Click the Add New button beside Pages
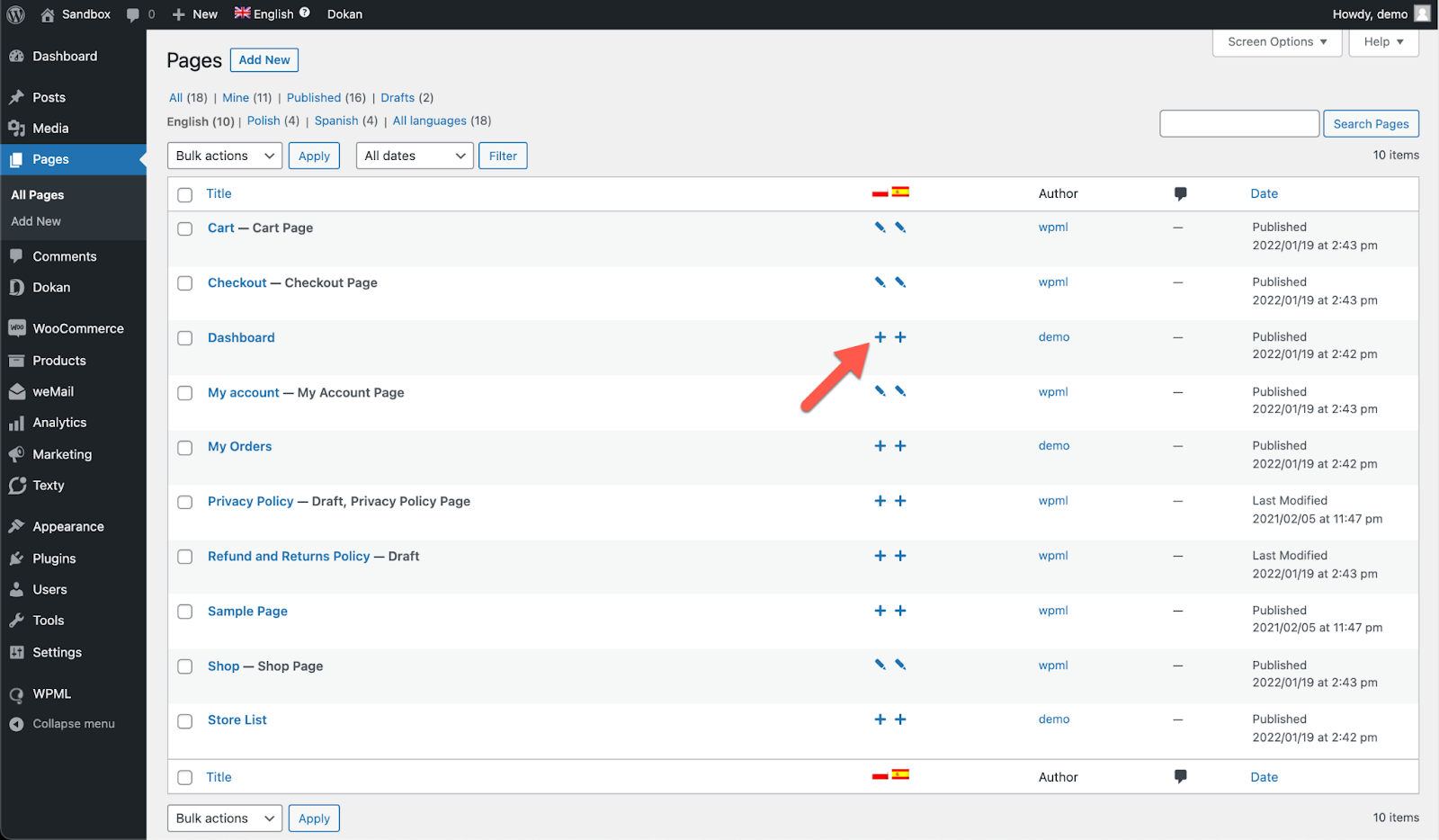The width and height of the screenshot is (1439, 840). tap(264, 60)
